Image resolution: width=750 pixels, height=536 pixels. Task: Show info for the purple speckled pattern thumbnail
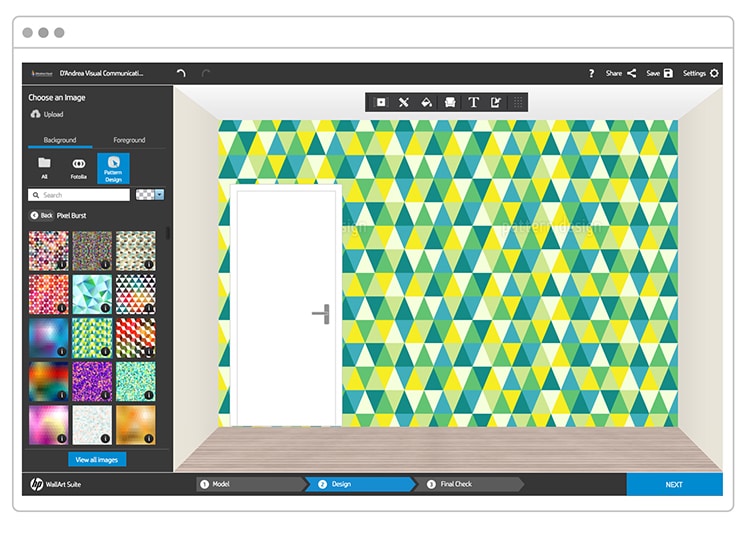[x=105, y=395]
